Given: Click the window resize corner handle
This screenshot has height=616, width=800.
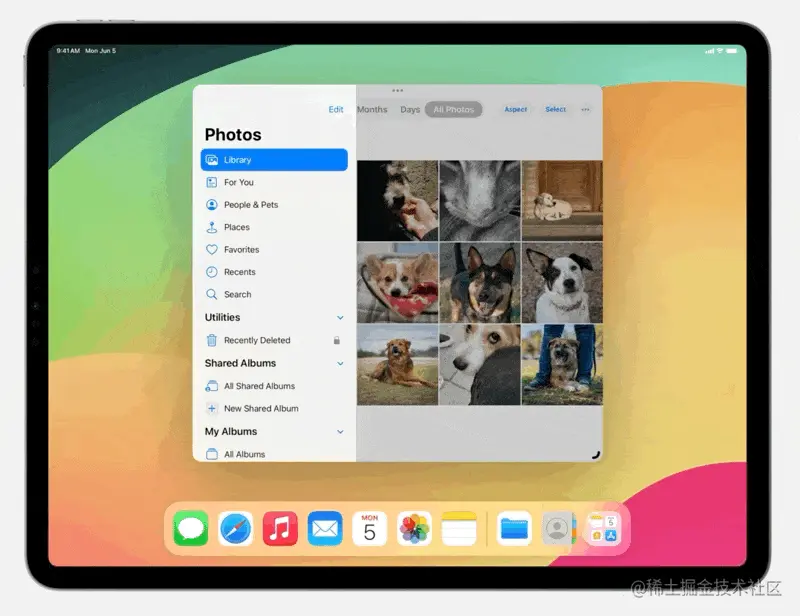Looking at the screenshot, I should 595,455.
